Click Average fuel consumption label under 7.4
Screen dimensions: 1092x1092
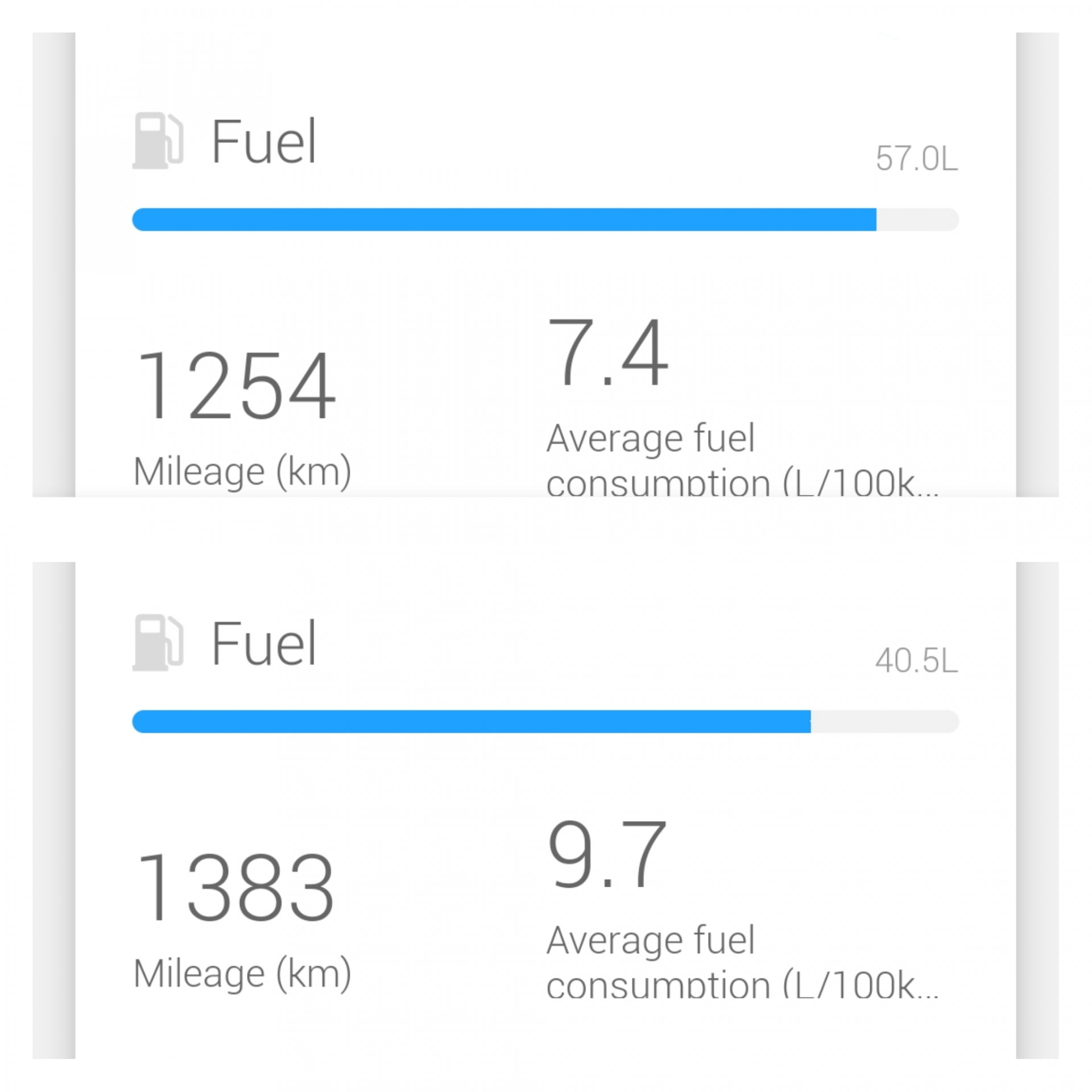(742, 460)
